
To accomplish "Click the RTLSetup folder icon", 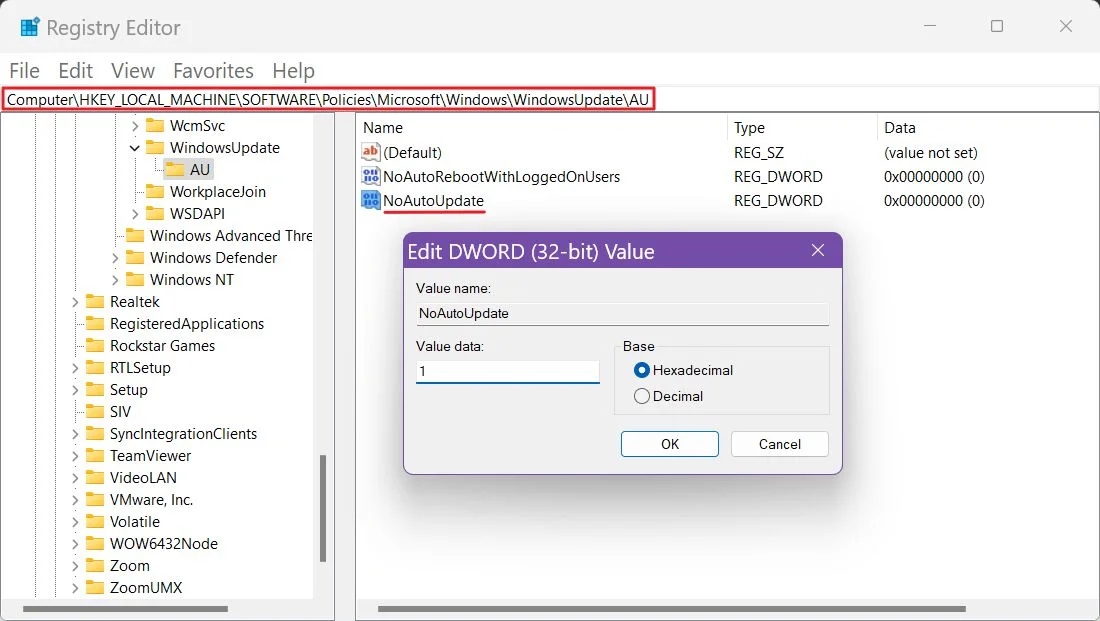I will 95,368.
